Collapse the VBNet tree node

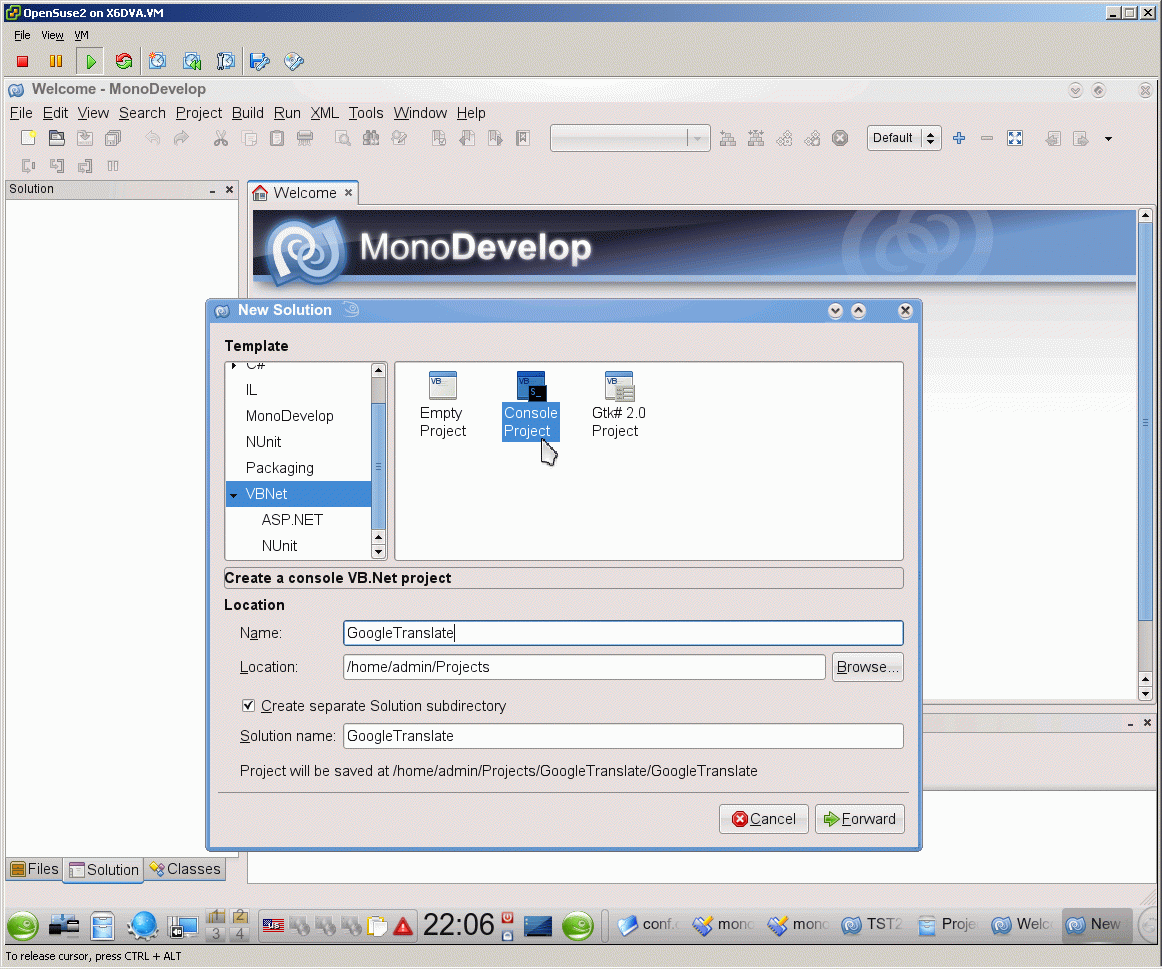tap(233, 495)
